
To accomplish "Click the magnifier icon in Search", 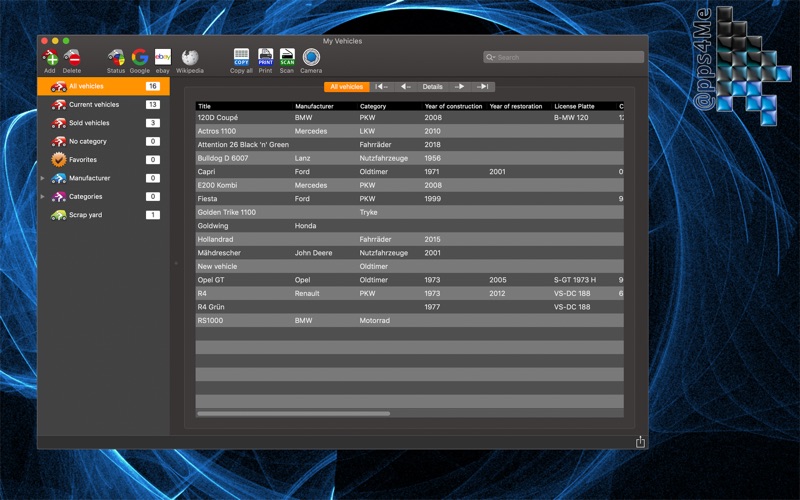I will click(x=490, y=57).
